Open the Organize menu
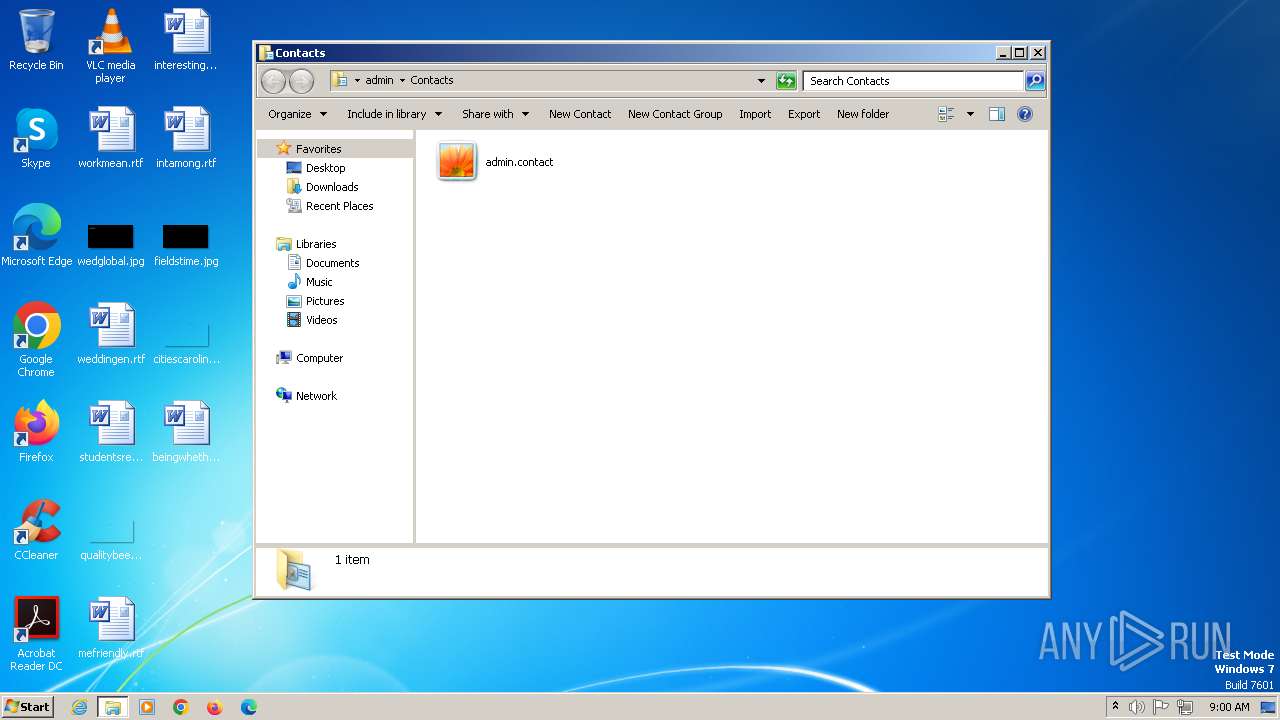 (297, 114)
